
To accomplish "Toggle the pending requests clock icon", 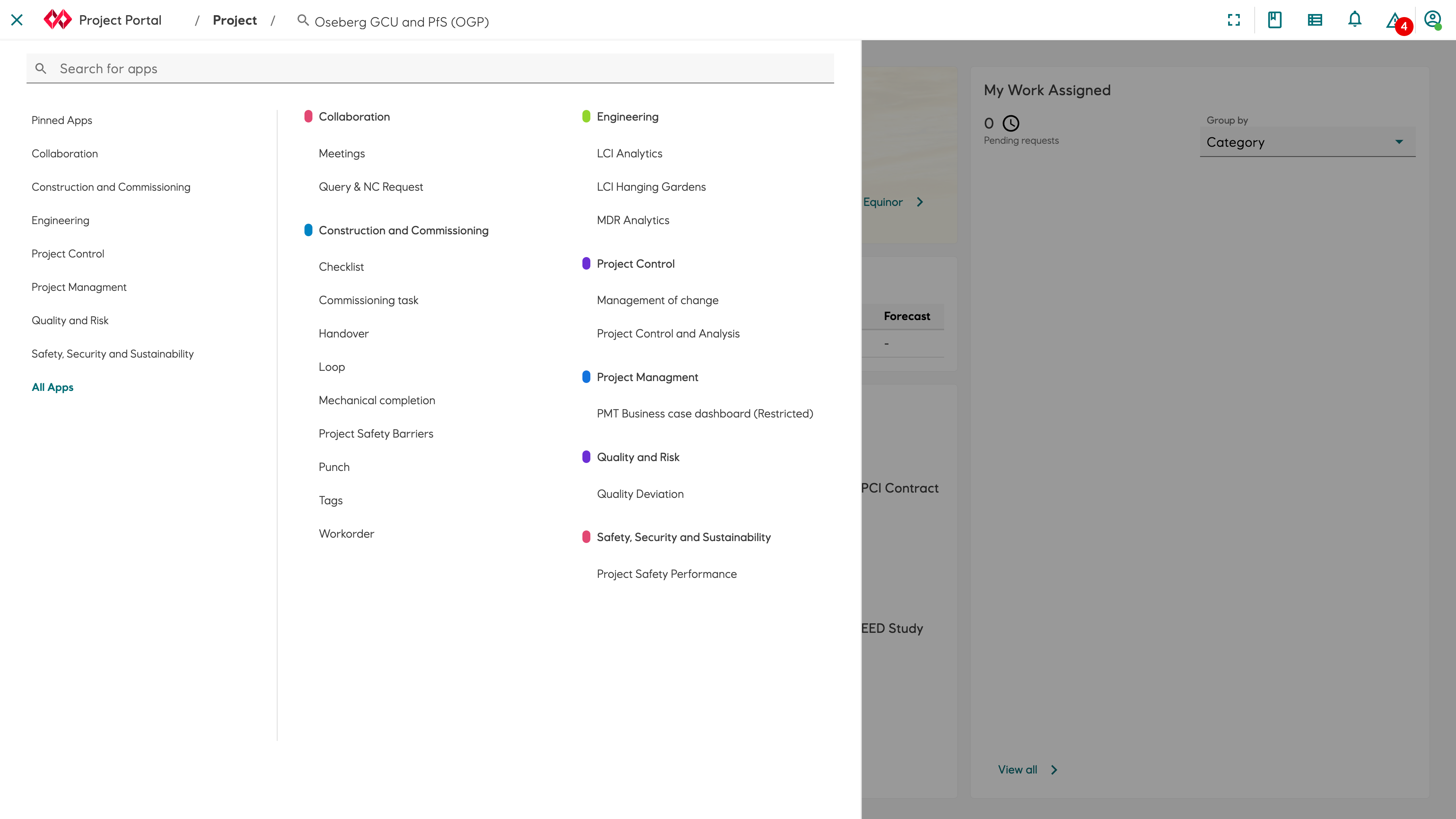I will point(1011,123).
